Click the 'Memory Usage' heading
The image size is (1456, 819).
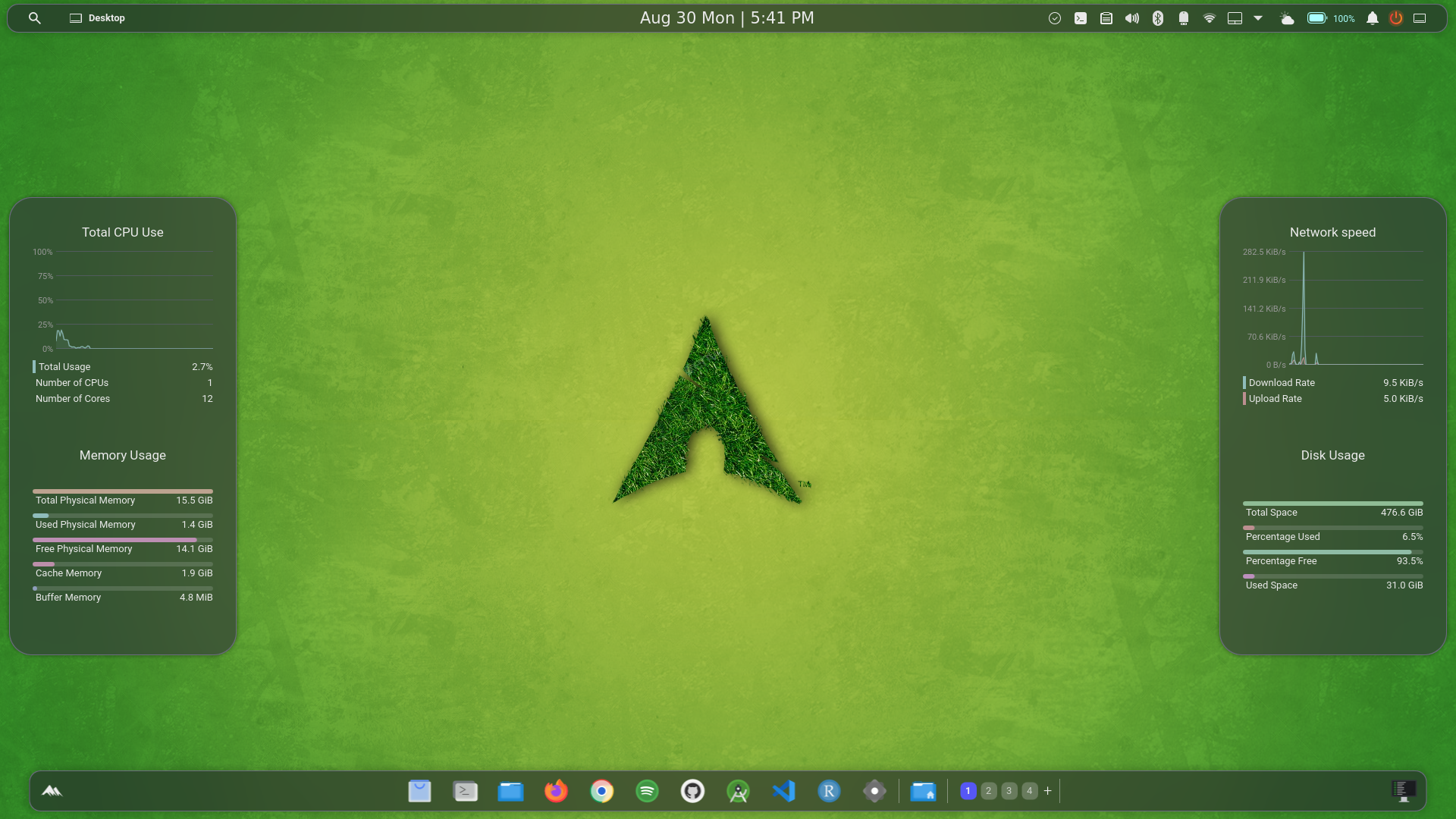(x=123, y=455)
